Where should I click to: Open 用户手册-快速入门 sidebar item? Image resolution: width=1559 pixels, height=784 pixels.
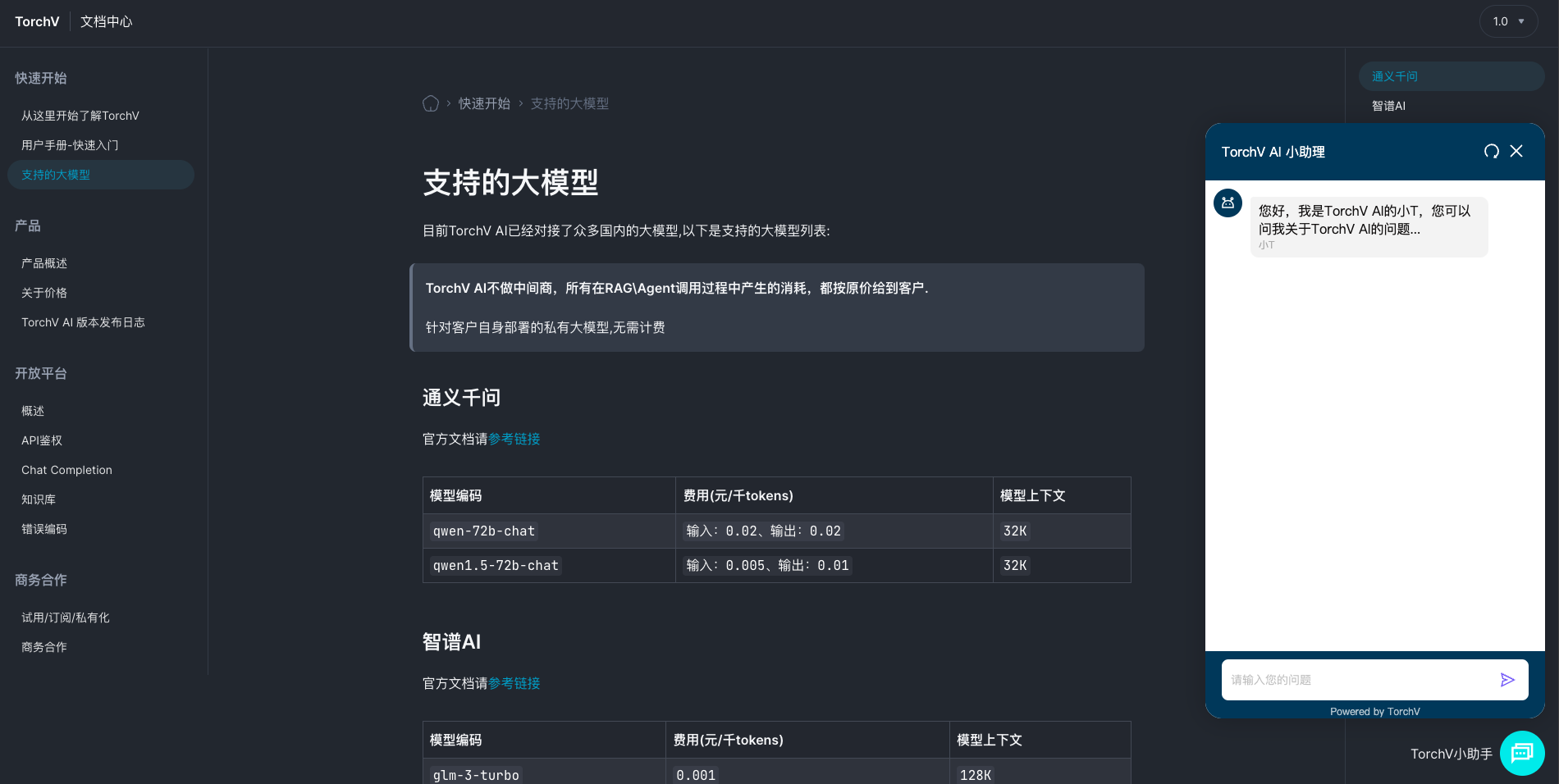click(70, 145)
